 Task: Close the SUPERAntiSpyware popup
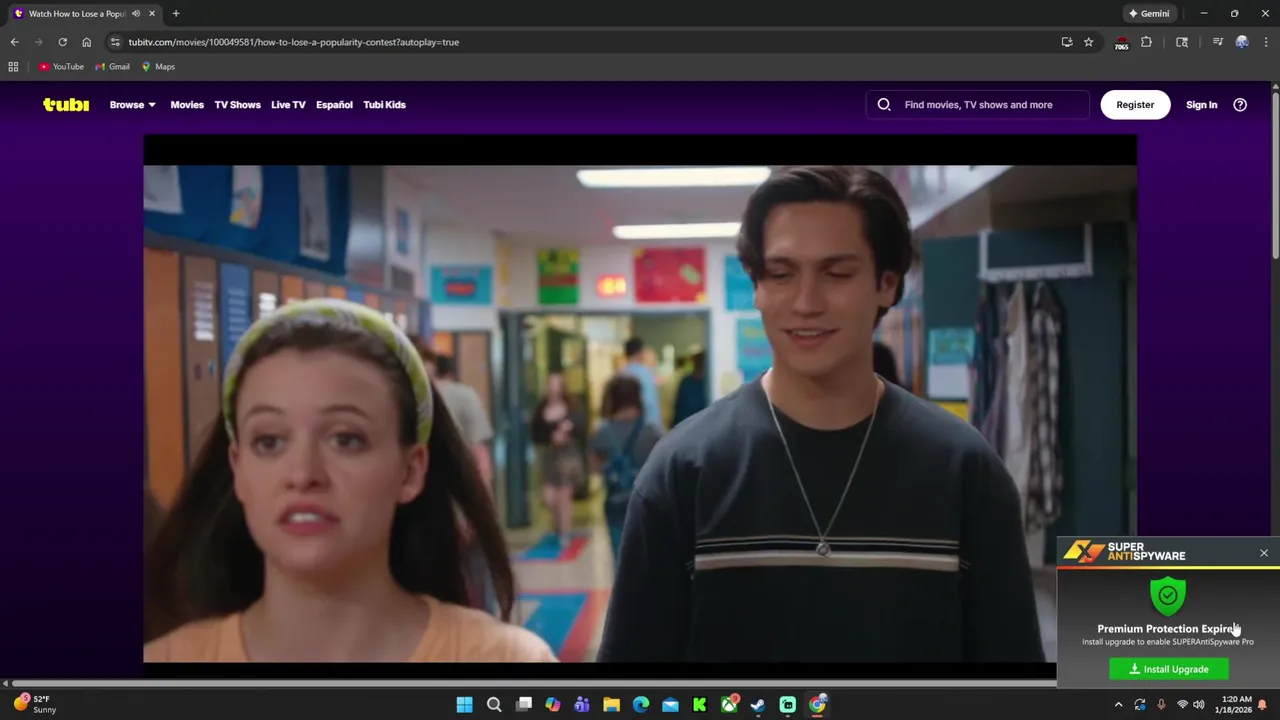(x=1264, y=553)
